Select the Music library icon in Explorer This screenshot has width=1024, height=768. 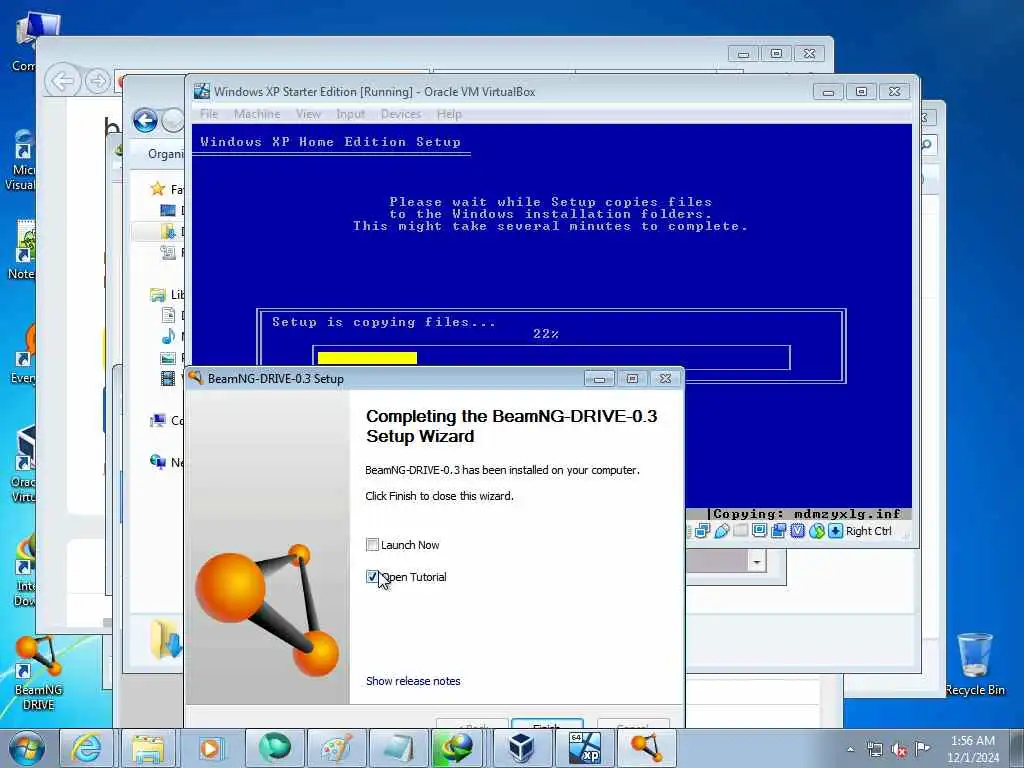[168, 336]
